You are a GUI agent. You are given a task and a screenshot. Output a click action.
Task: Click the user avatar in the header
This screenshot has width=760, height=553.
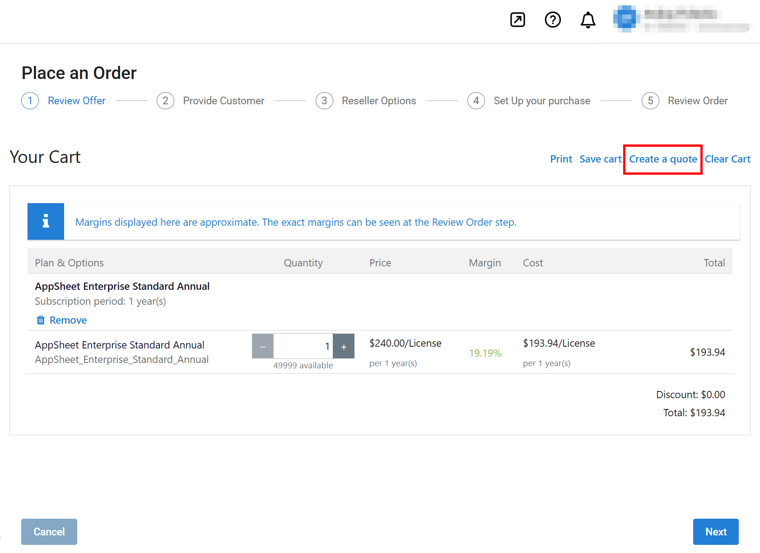point(626,18)
